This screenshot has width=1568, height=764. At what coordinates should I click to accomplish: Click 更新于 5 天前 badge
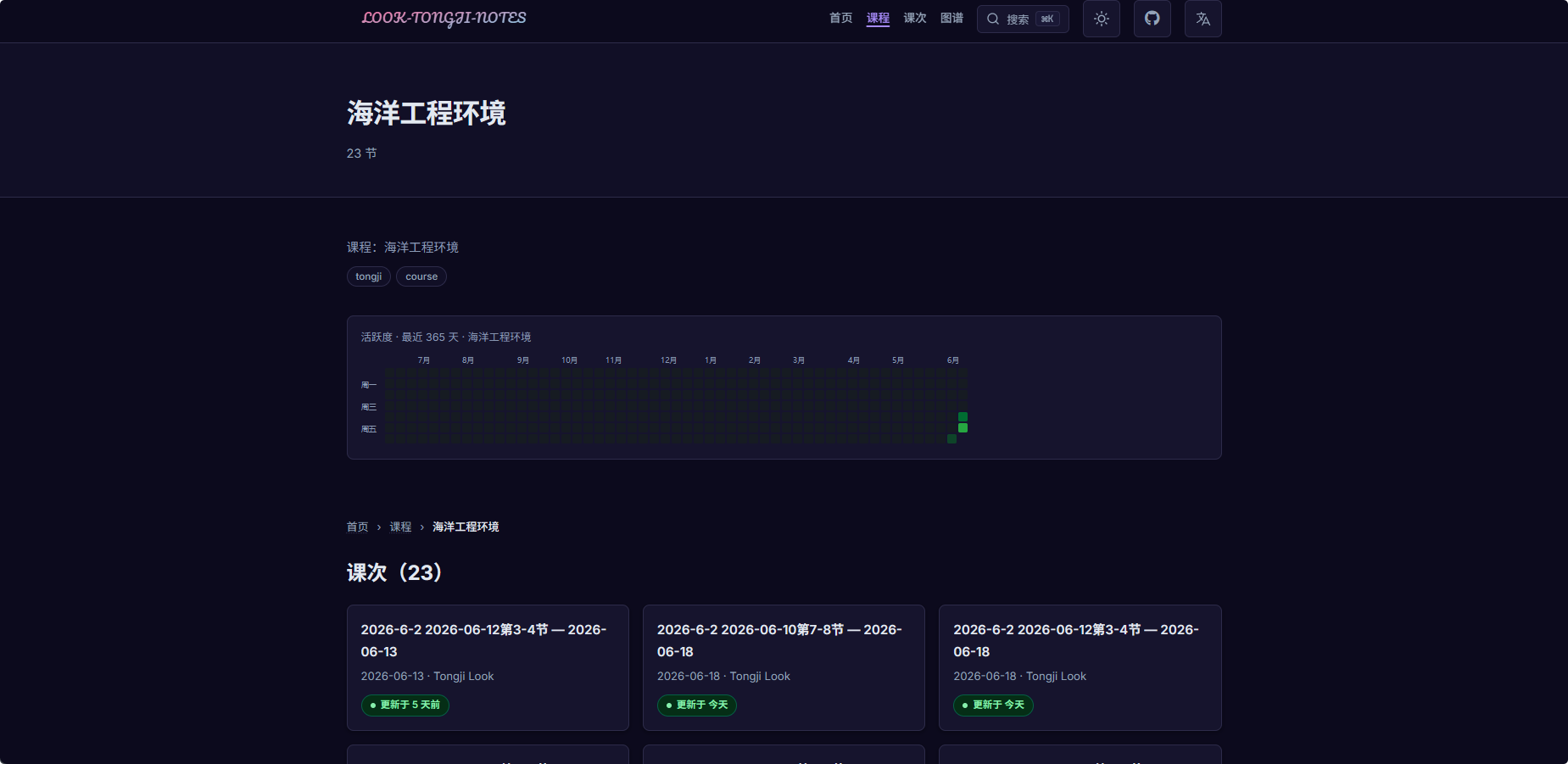coord(405,705)
